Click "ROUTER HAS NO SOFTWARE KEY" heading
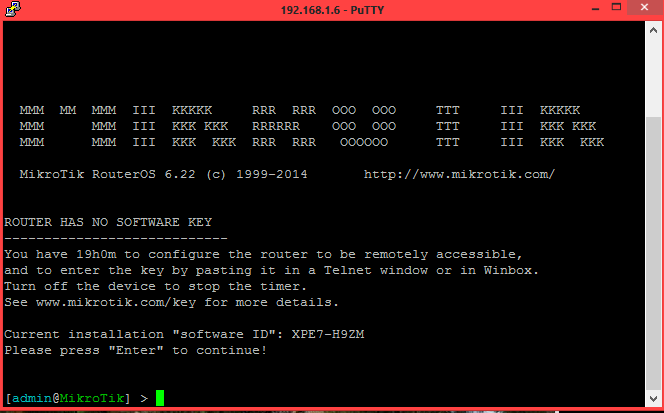 pyautogui.click(x=108, y=222)
